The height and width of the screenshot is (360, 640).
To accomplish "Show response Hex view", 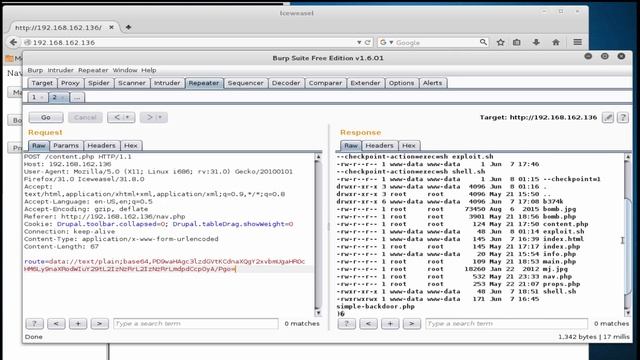I will point(409,145).
